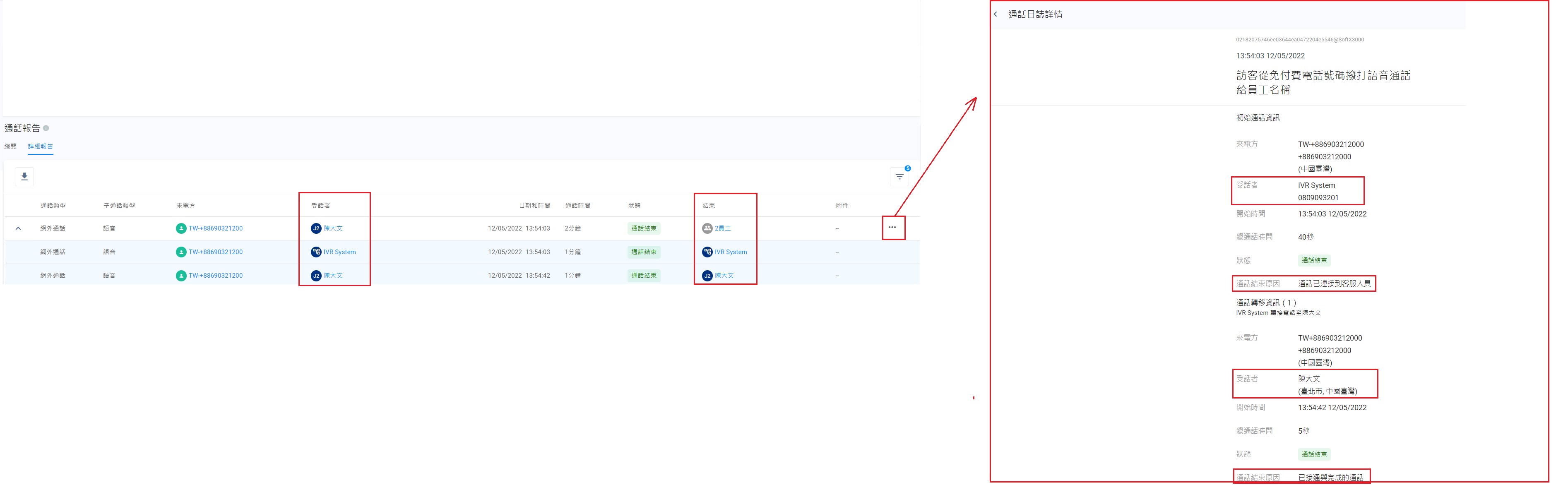Click the 2員工 group icon in the 結束 column
The image size is (1568, 485).
click(x=707, y=228)
